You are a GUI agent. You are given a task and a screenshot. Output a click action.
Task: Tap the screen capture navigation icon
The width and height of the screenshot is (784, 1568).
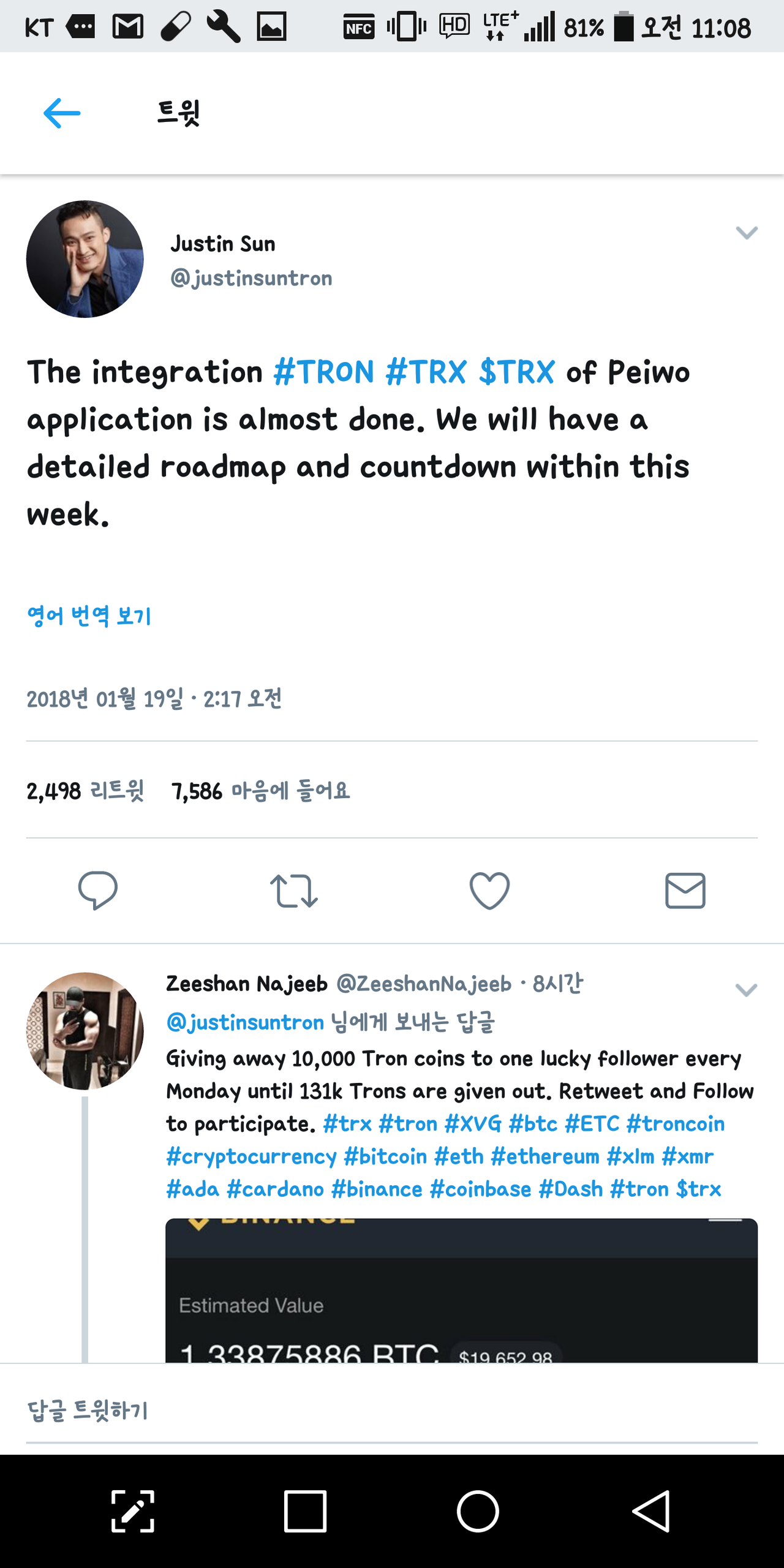pyautogui.click(x=132, y=1511)
